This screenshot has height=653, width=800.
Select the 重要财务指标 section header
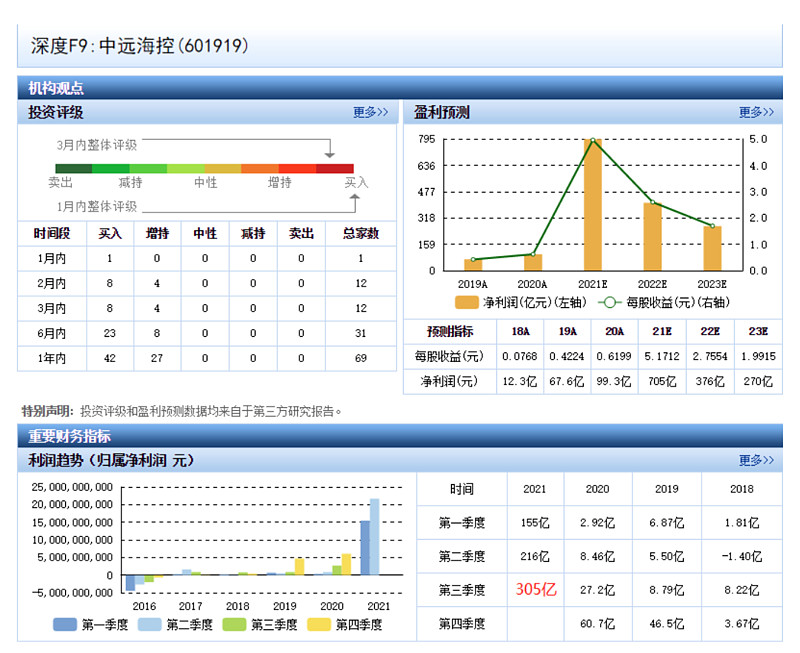pyautogui.click(x=69, y=436)
